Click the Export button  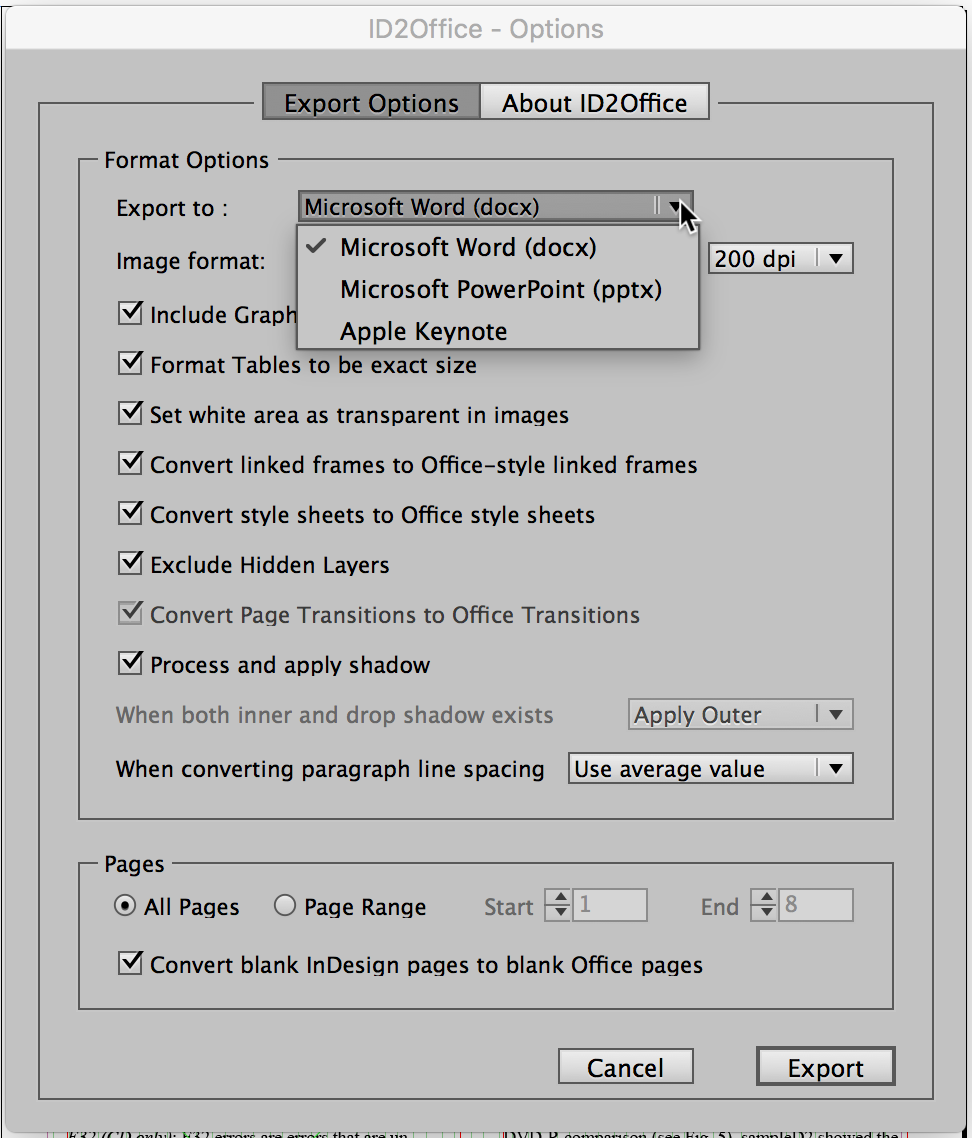pos(825,1068)
